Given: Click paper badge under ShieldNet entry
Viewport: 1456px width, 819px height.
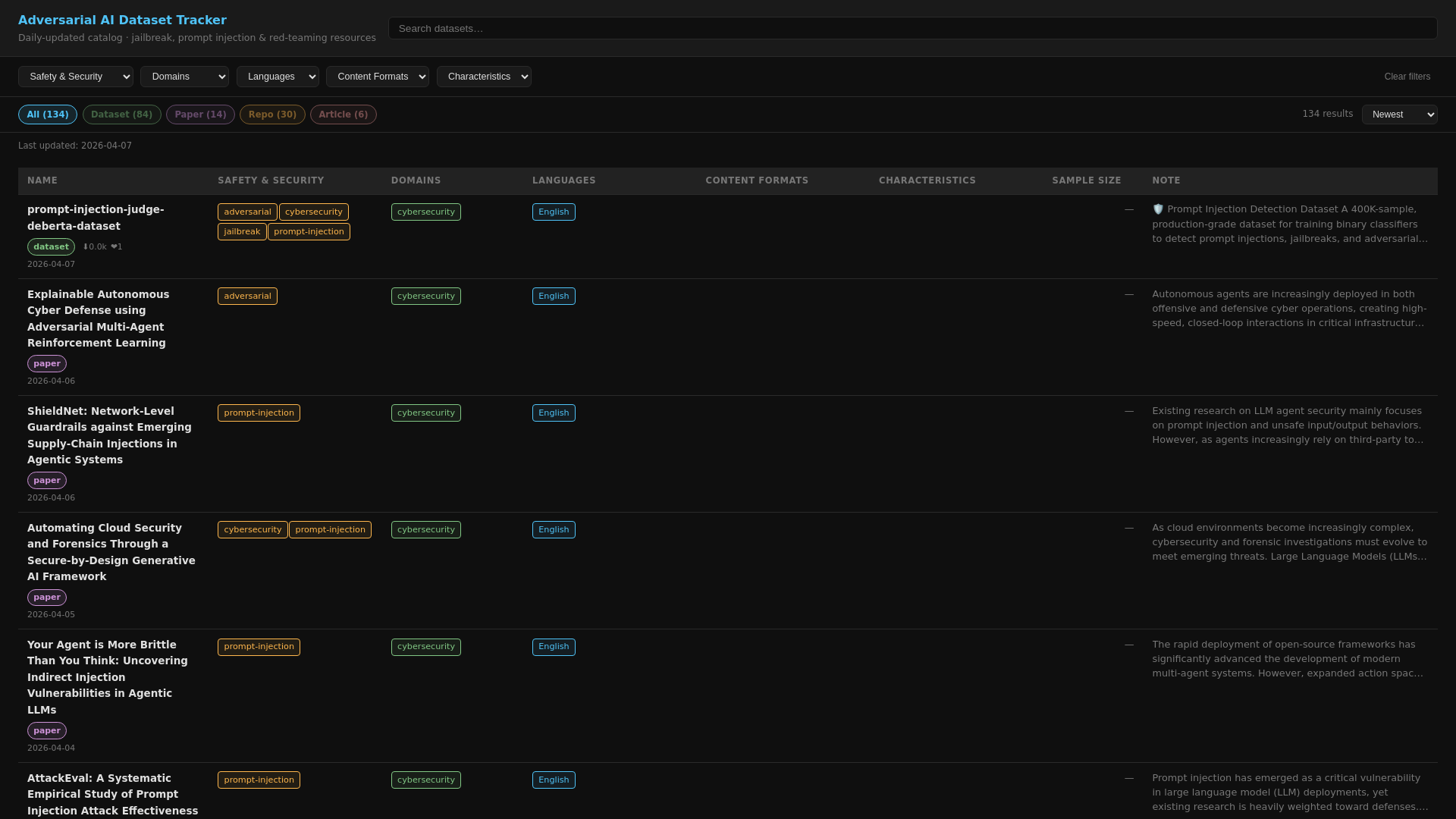Looking at the screenshot, I should pos(47,480).
